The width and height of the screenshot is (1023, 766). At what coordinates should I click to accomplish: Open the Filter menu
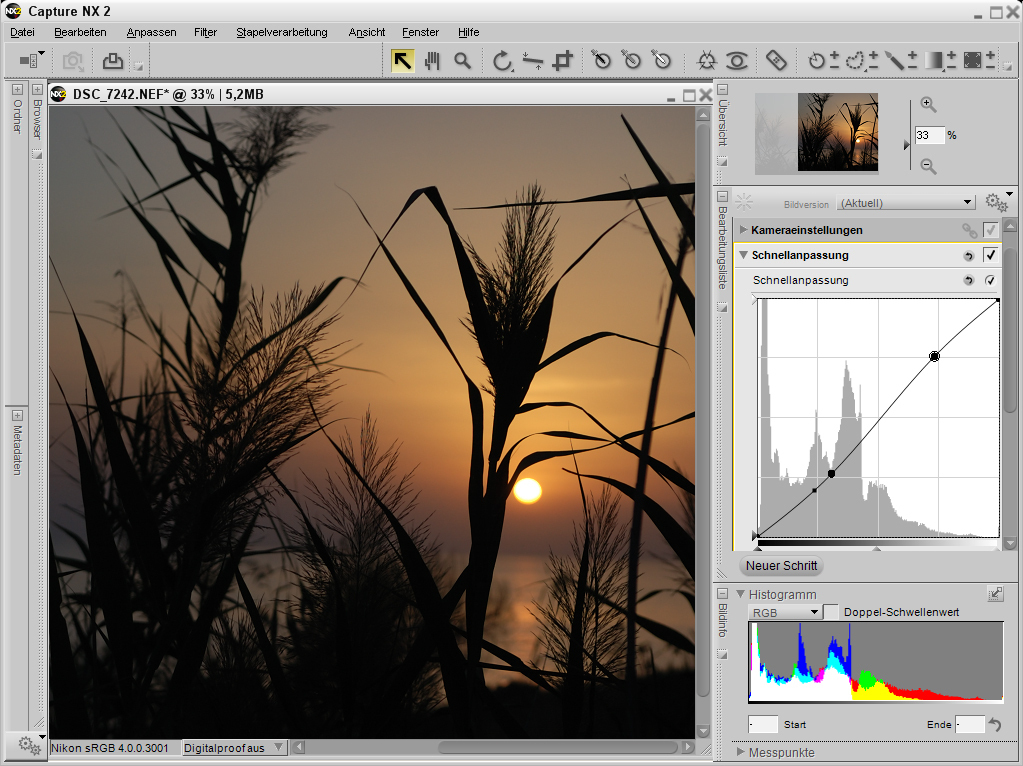click(206, 32)
